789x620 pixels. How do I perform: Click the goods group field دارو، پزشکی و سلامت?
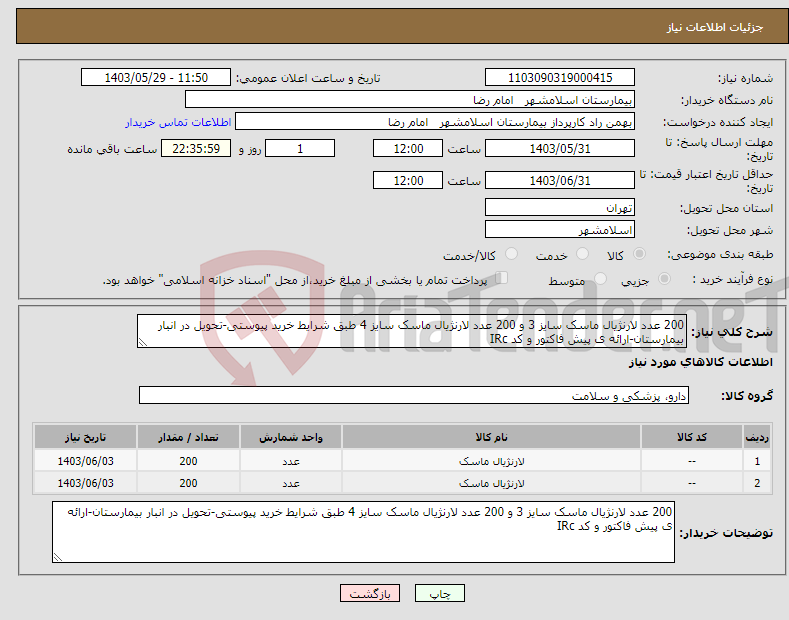click(414, 396)
